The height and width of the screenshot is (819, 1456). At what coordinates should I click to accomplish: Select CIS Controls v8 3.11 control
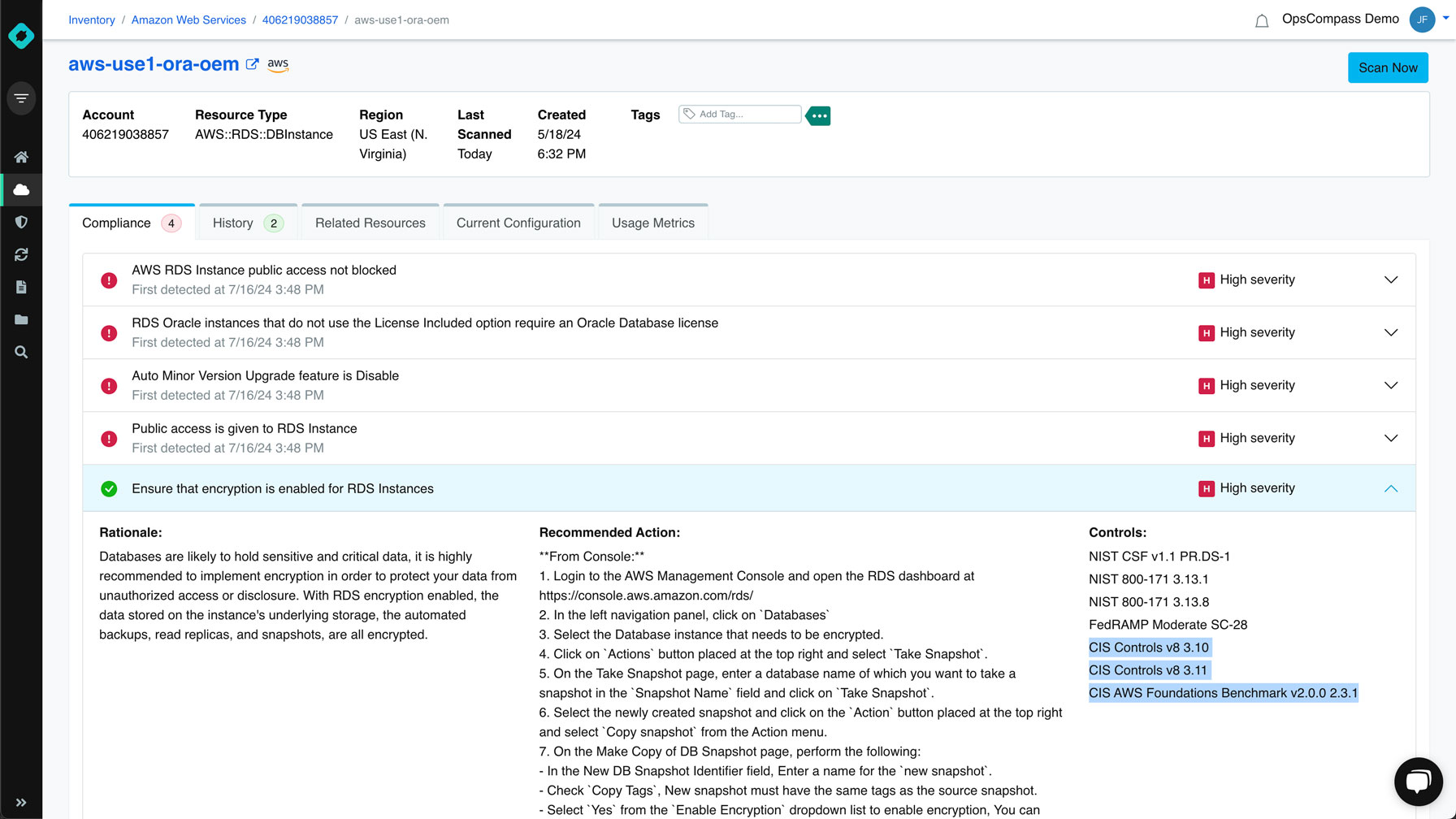click(x=1148, y=670)
